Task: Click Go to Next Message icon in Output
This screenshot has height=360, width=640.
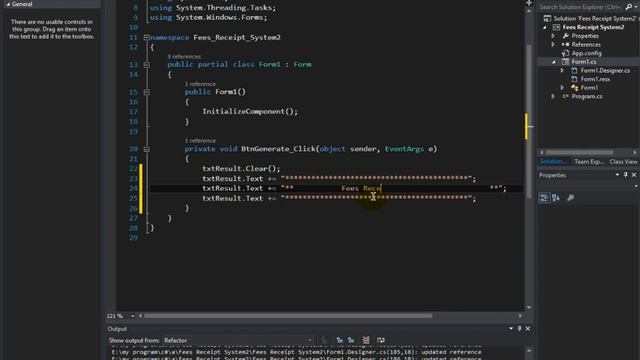Action: point(351,340)
